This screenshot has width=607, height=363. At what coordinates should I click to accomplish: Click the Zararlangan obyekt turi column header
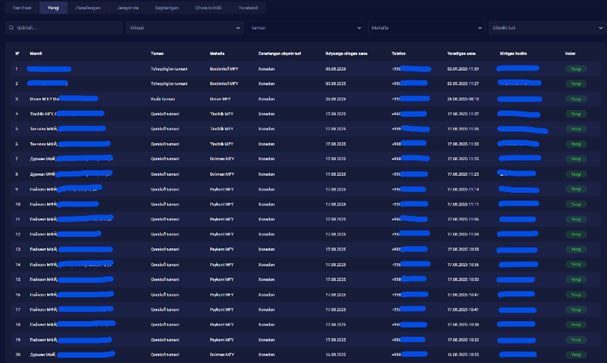click(279, 53)
